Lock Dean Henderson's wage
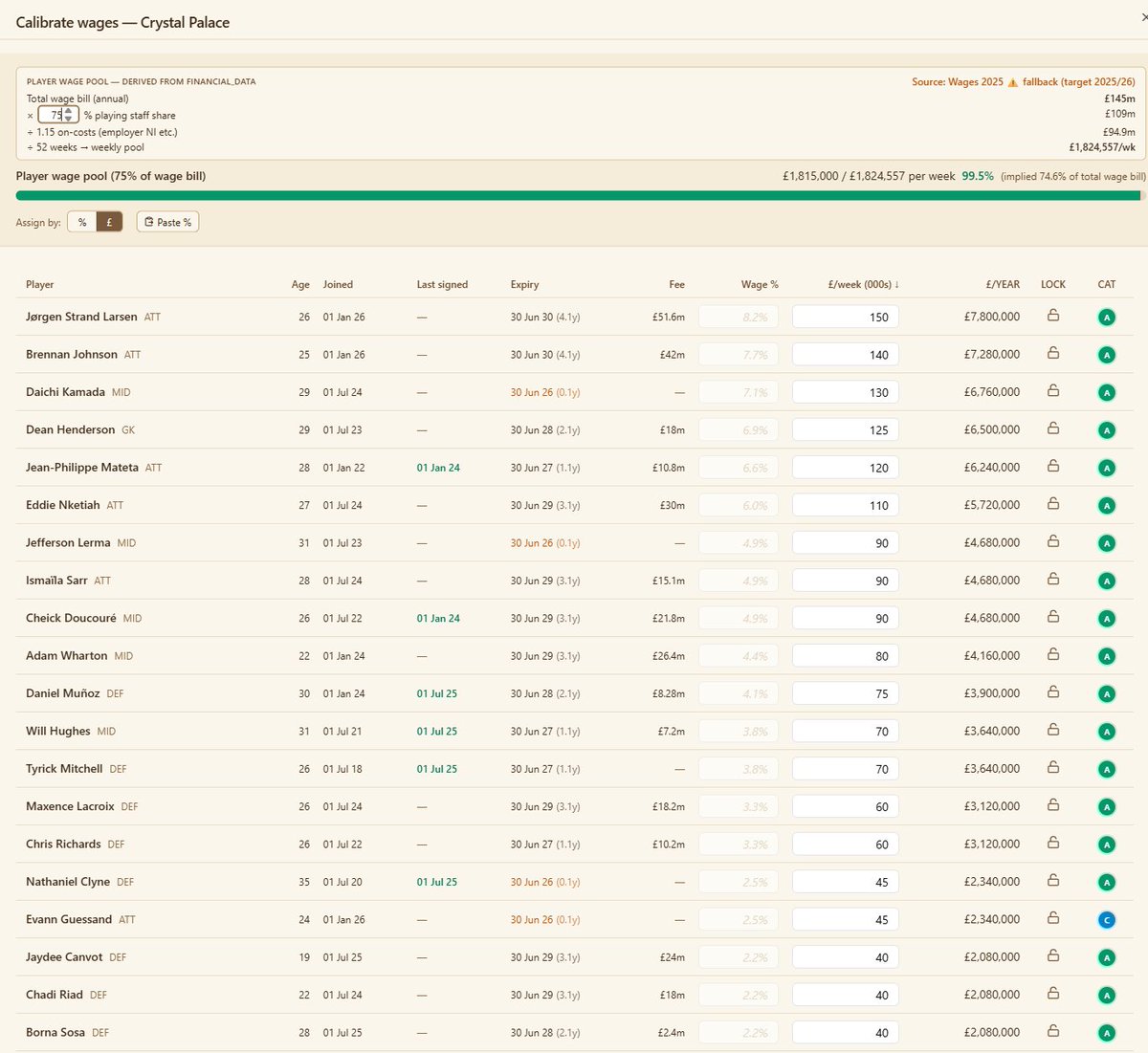 click(1053, 428)
